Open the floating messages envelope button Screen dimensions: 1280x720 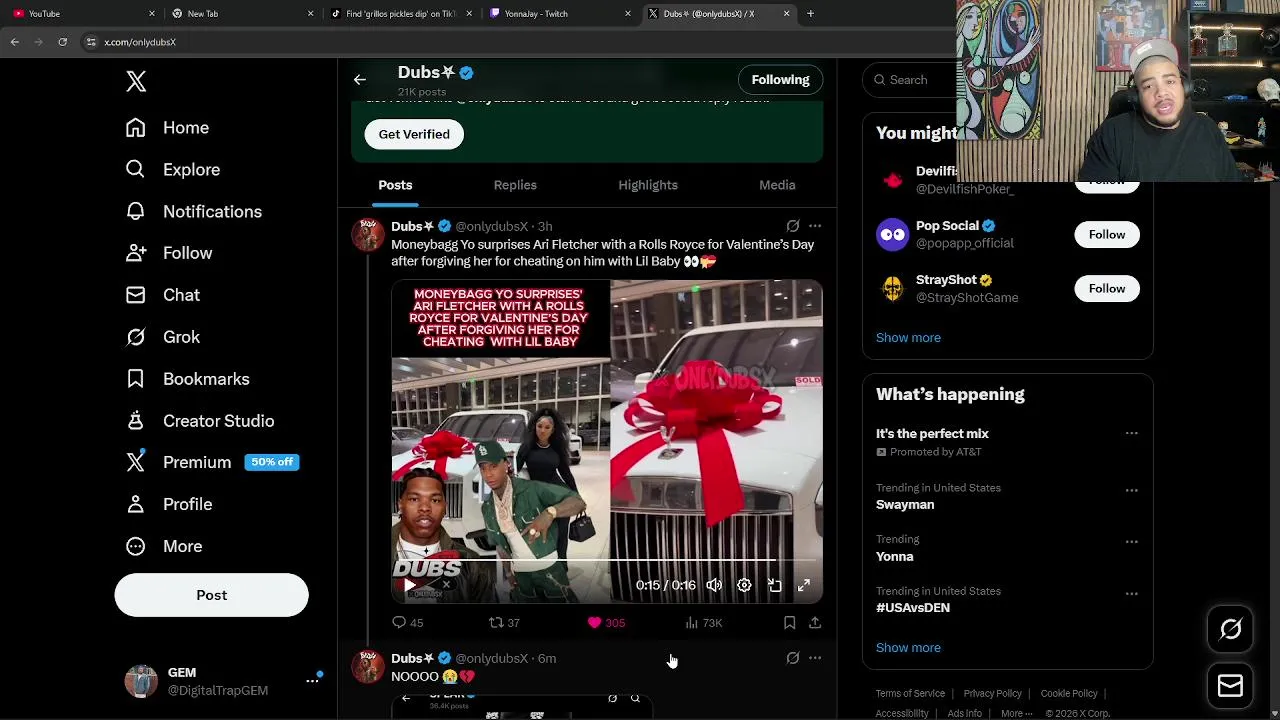click(1230, 686)
